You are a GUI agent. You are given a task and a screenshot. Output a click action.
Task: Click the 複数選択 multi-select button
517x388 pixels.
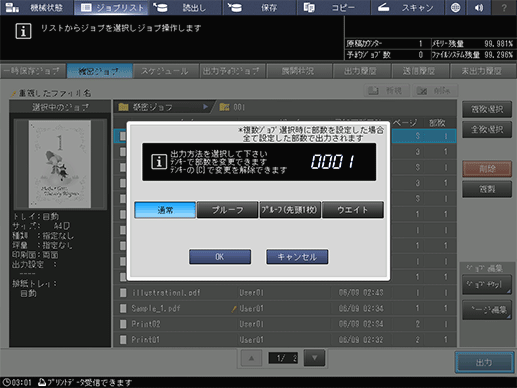tap(487, 109)
